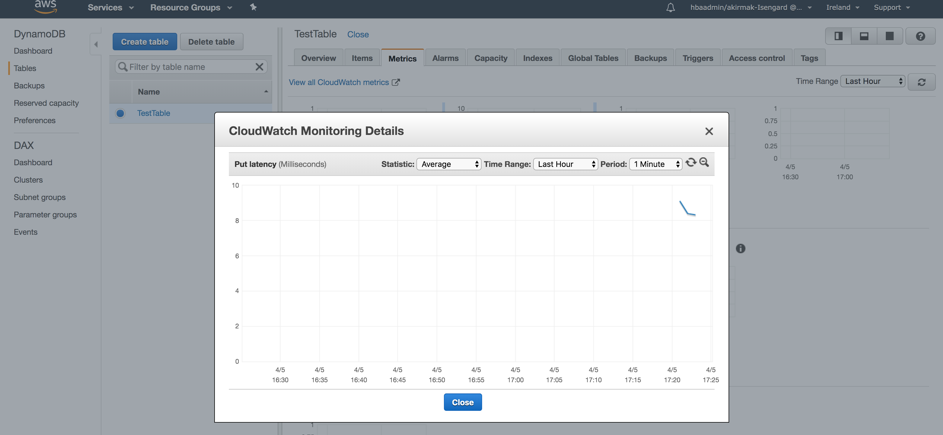Open Preferences in the sidebar
Screen dimensions: 943x435
[x=34, y=121]
